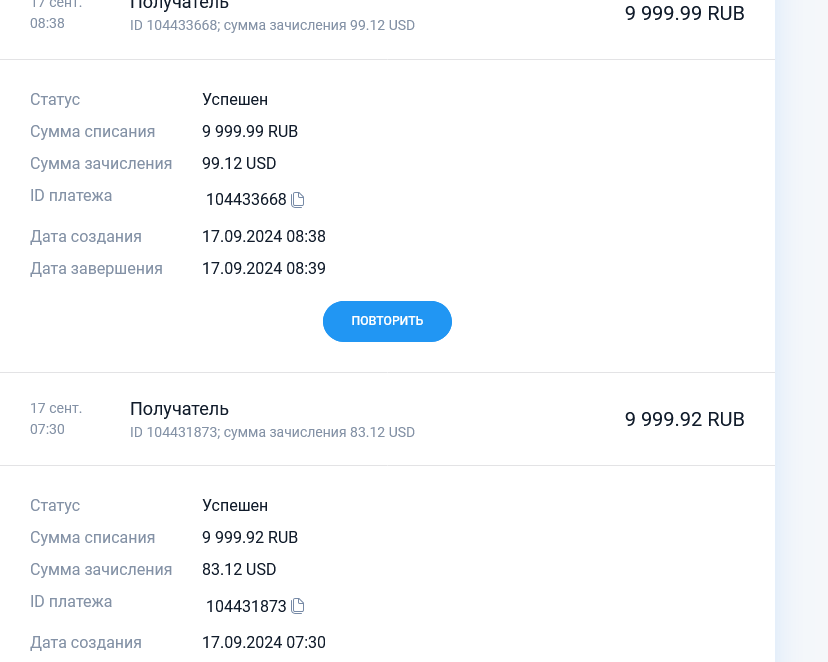Click the 83.12 USD credited amount value
The height and width of the screenshot is (662, 828).
[239, 569]
